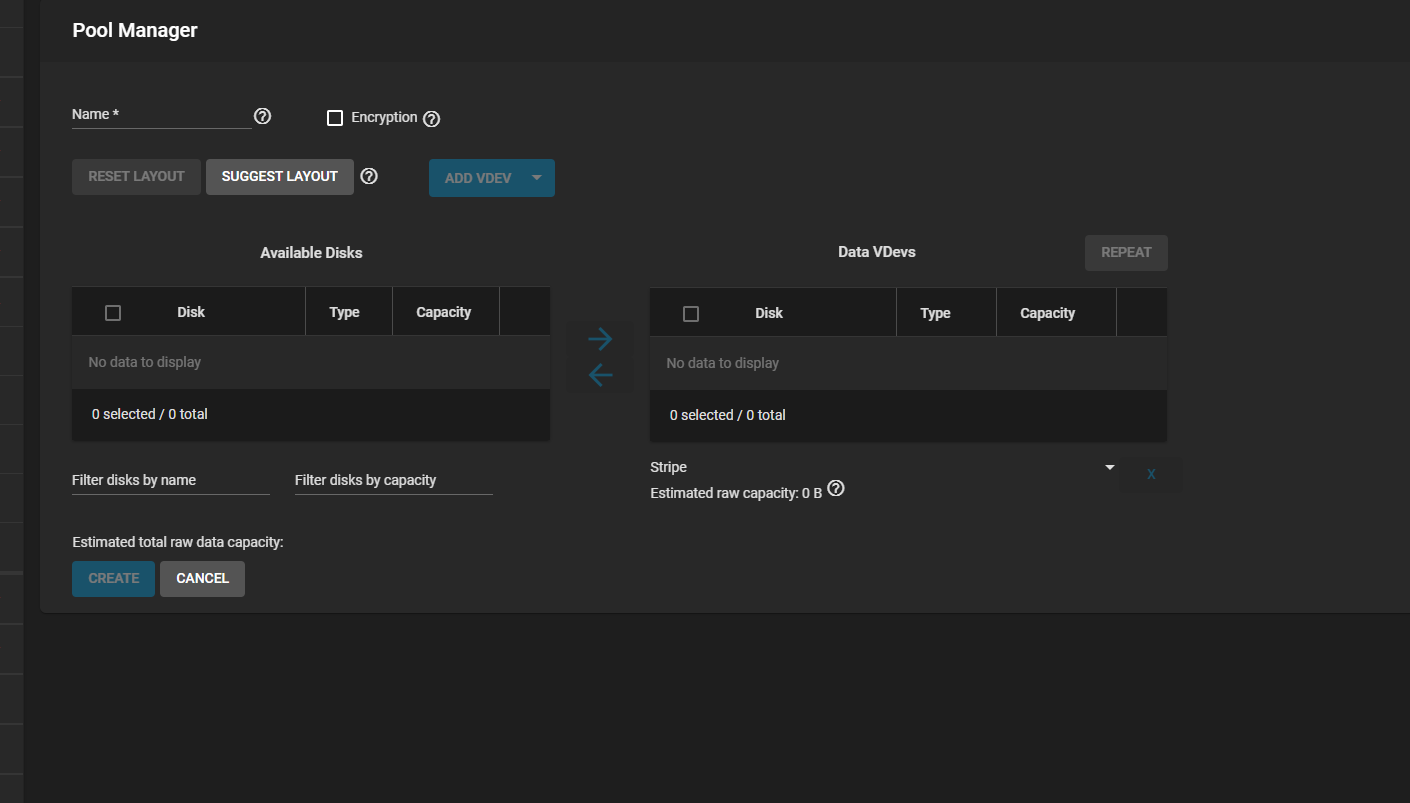This screenshot has height=803, width=1410.
Task: Sort Data VDevs by Disk column
Action: coord(769,313)
